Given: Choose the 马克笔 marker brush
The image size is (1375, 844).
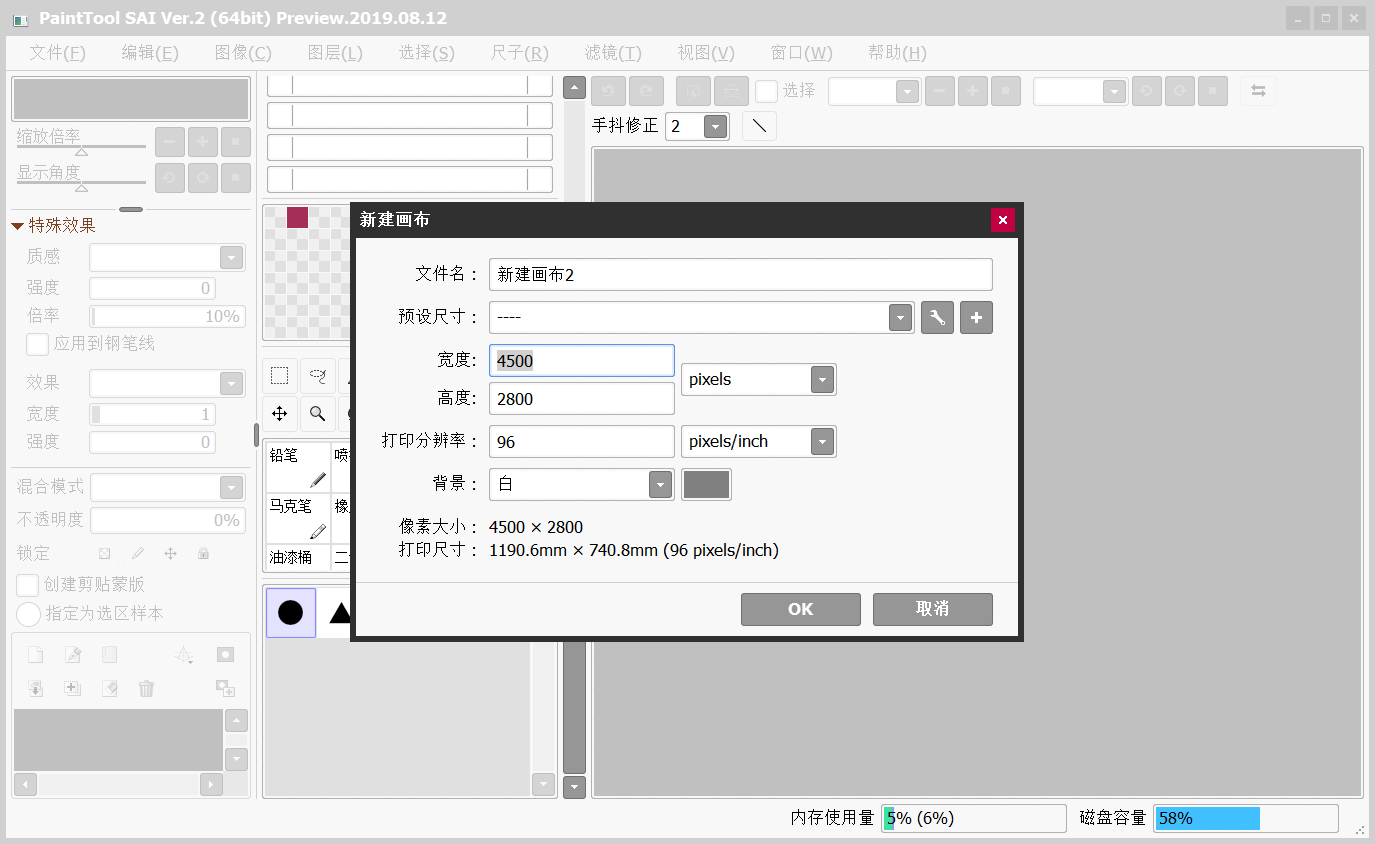Looking at the screenshot, I should (x=298, y=519).
